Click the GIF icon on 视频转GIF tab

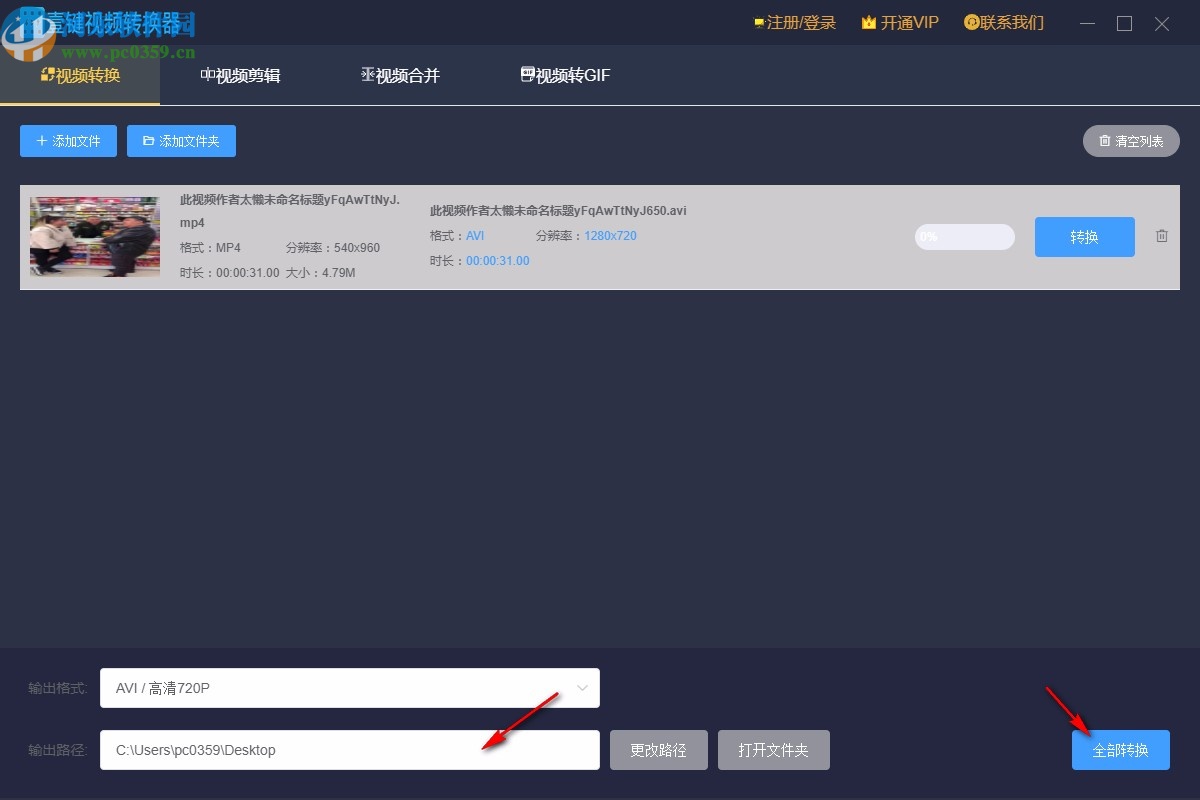tap(527, 73)
